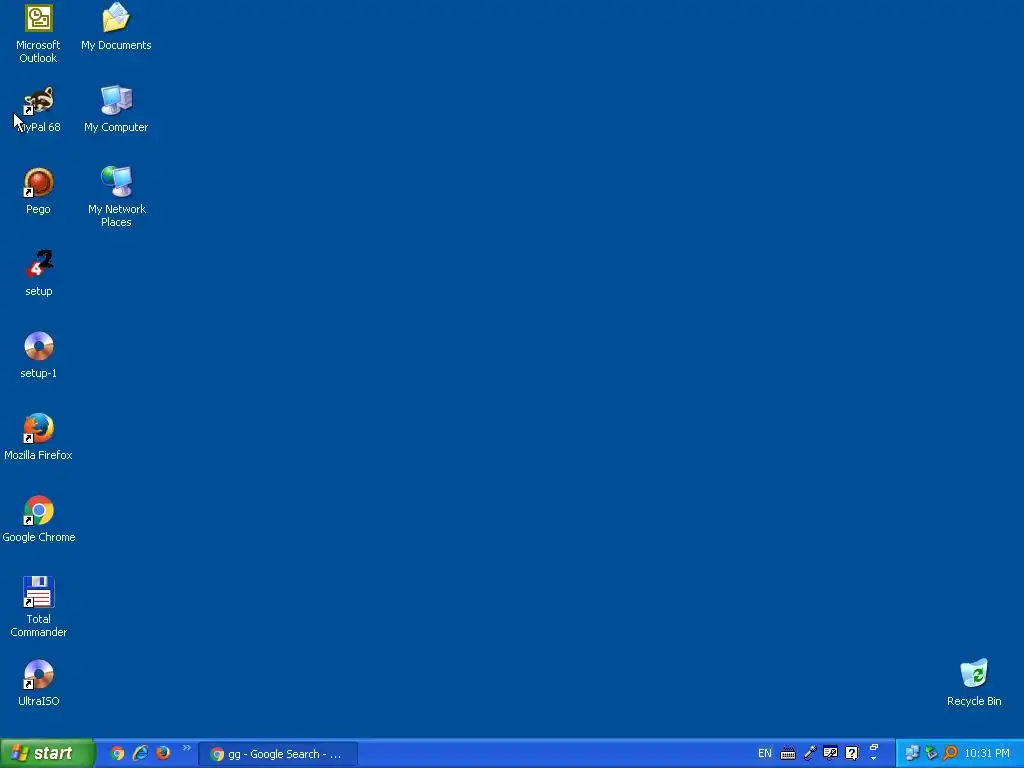Viewport: 1024px width, 768px height.
Task: Switch to gg - Google Search taskbar button
Action: tap(278, 754)
